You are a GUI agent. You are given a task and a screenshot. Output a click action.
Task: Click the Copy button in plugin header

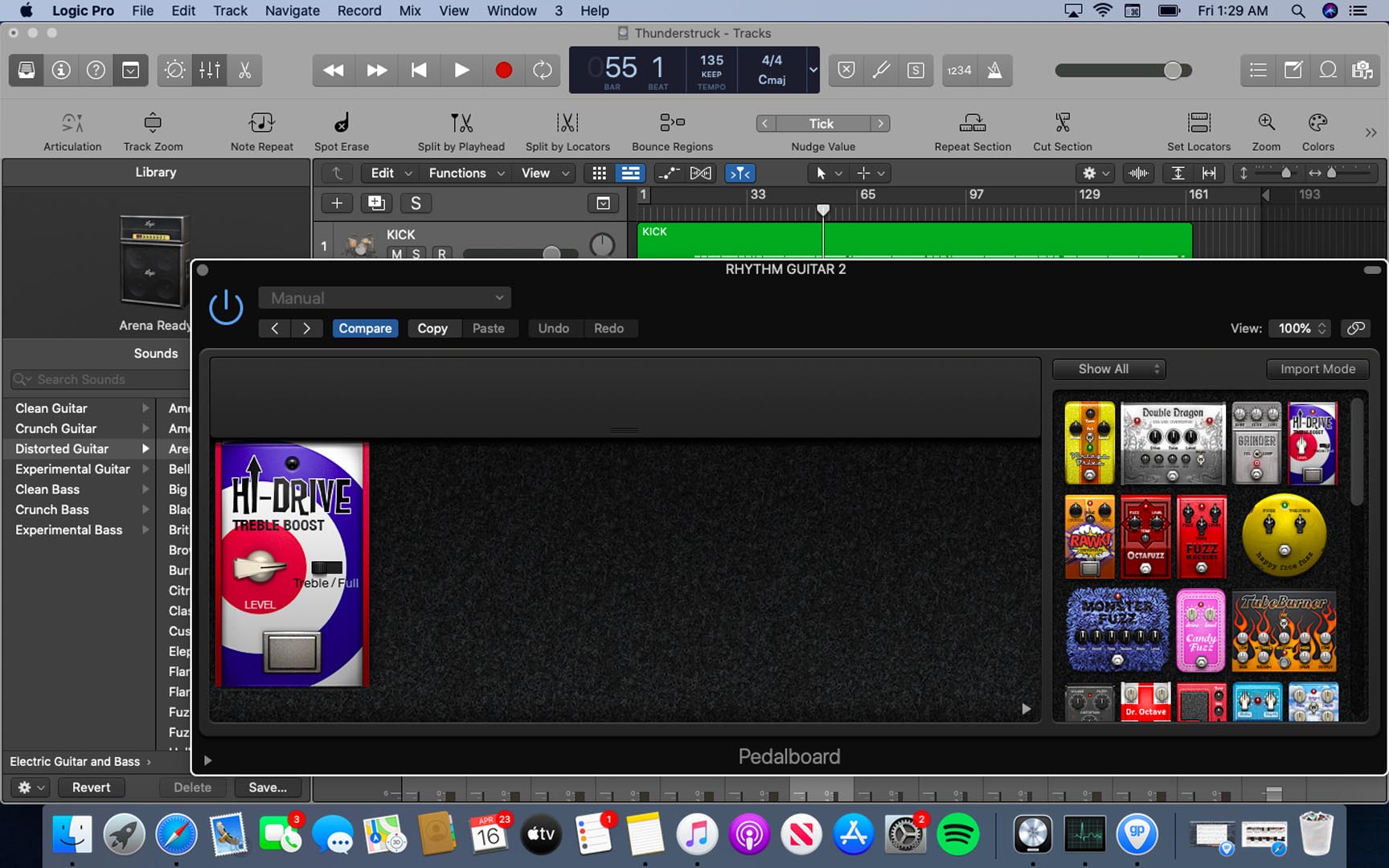[432, 328]
